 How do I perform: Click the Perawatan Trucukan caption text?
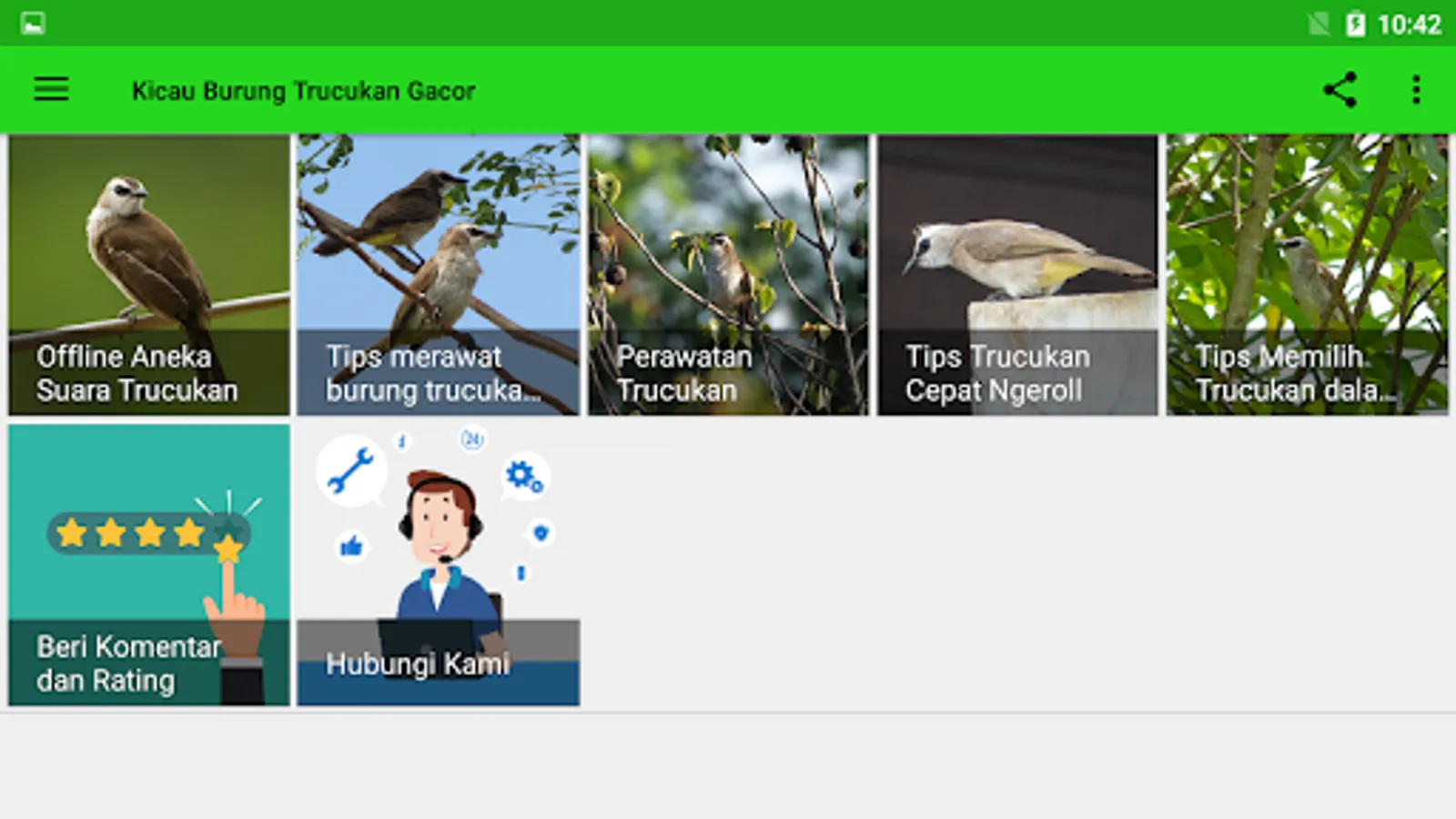684,373
